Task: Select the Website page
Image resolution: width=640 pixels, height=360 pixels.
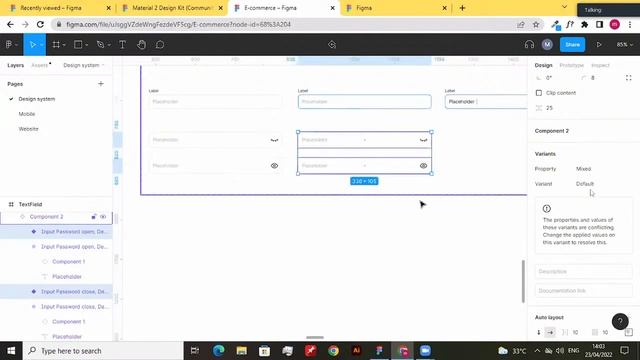Action: click(x=28, y=129)
